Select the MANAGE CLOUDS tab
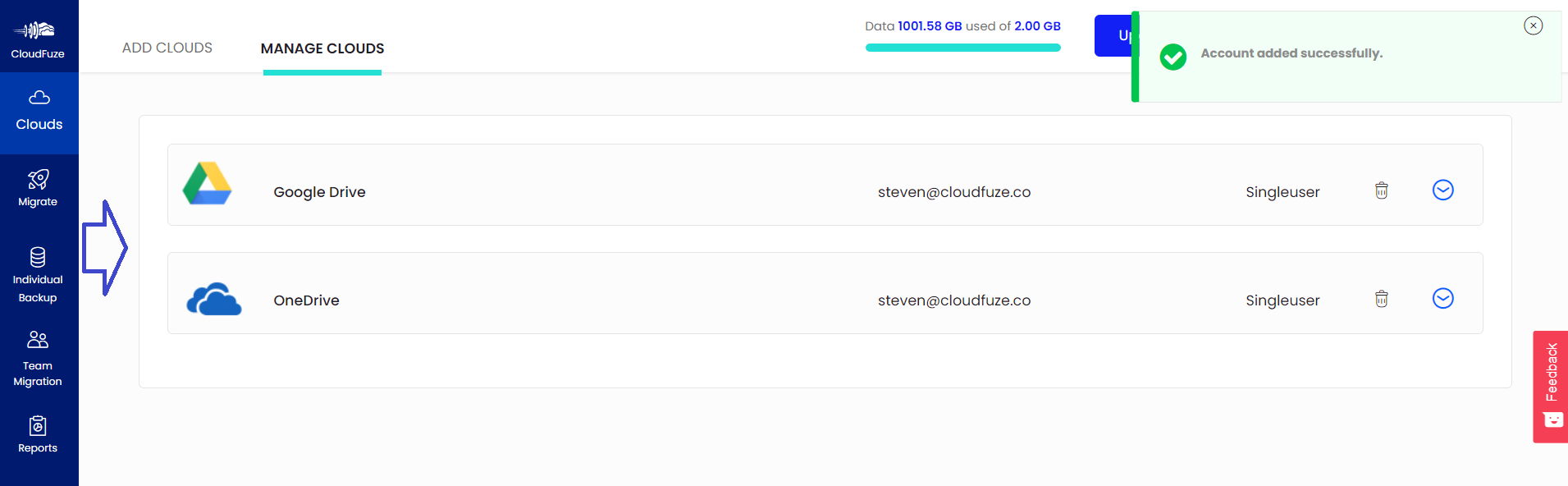The width and height of the screenshot is (1568, 486). [x=322, y=48]
